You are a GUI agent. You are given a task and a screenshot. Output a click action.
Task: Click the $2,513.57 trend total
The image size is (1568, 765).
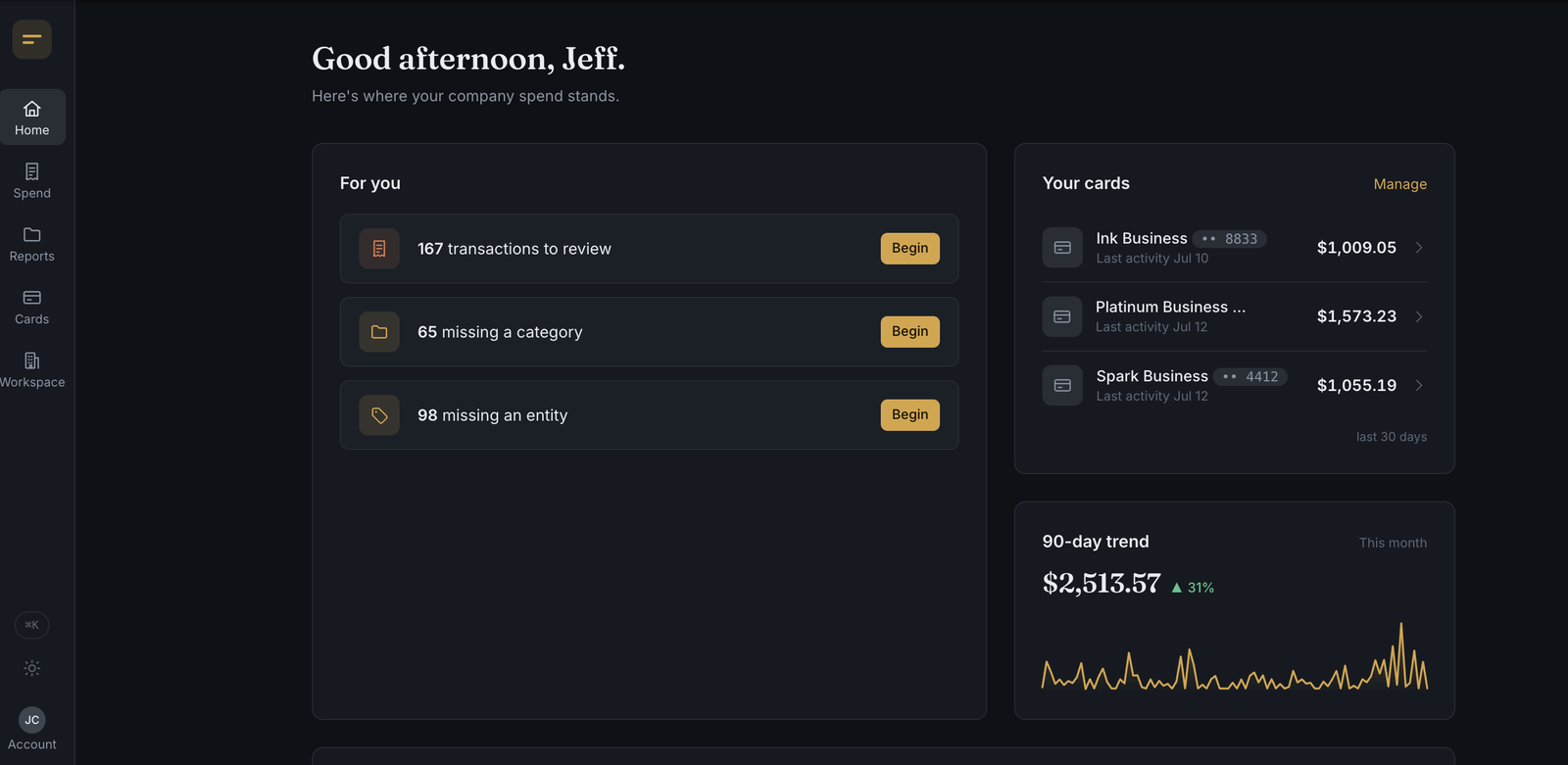1102,584
